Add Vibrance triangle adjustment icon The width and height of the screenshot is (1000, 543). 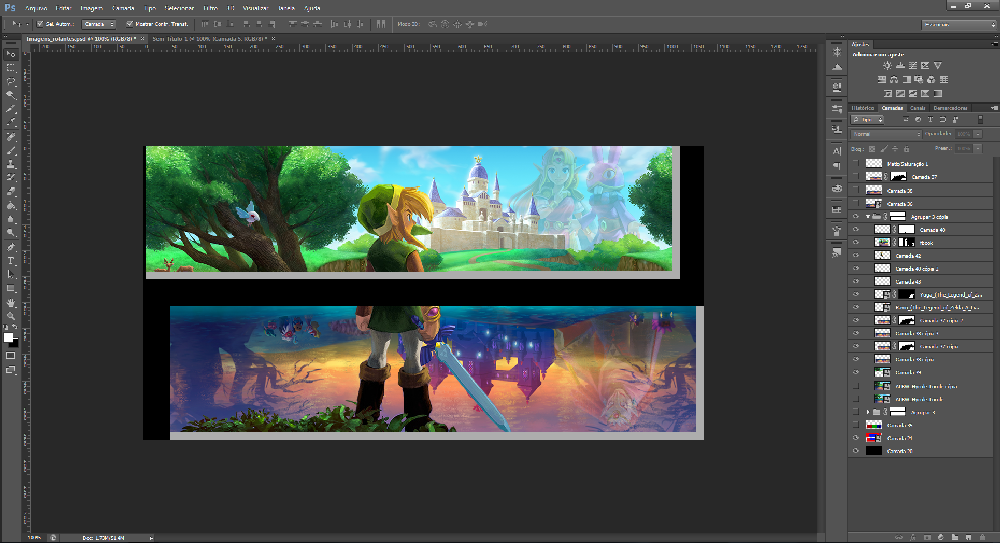938,66
